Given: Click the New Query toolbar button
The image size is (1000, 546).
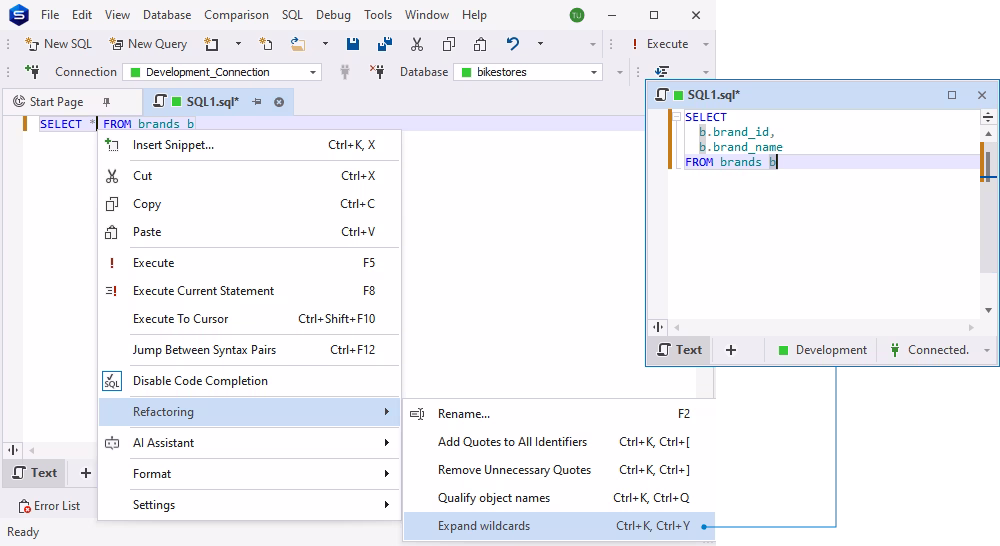Looking at the screenshot, I should (148, 44).
